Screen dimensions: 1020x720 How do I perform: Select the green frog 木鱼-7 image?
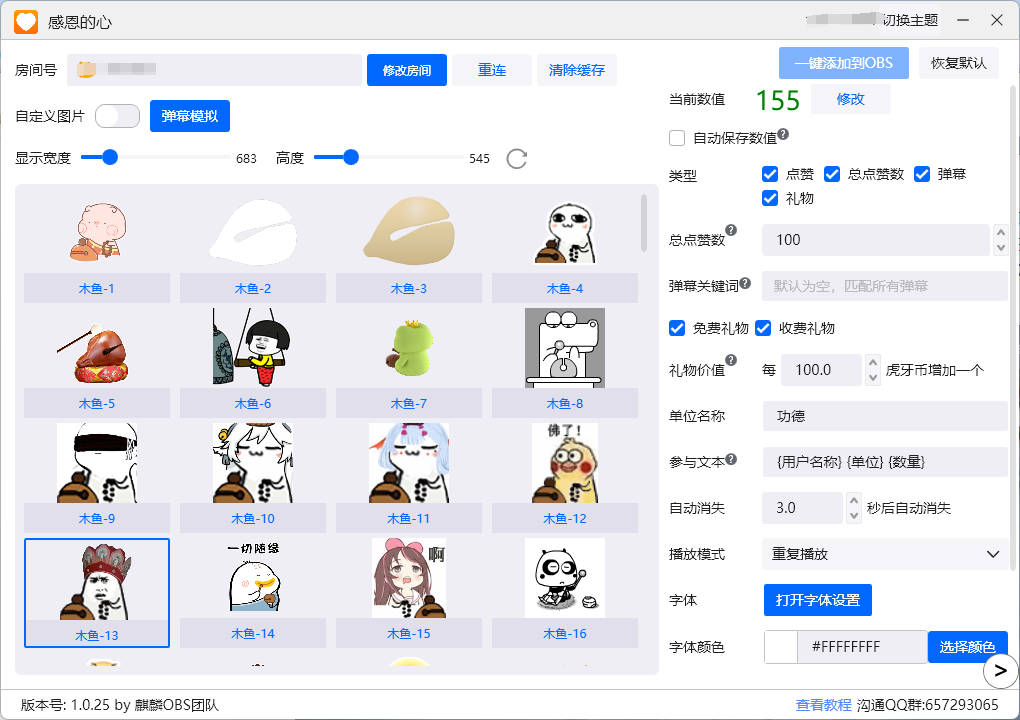pyautogui.click(x=409, y=348)
